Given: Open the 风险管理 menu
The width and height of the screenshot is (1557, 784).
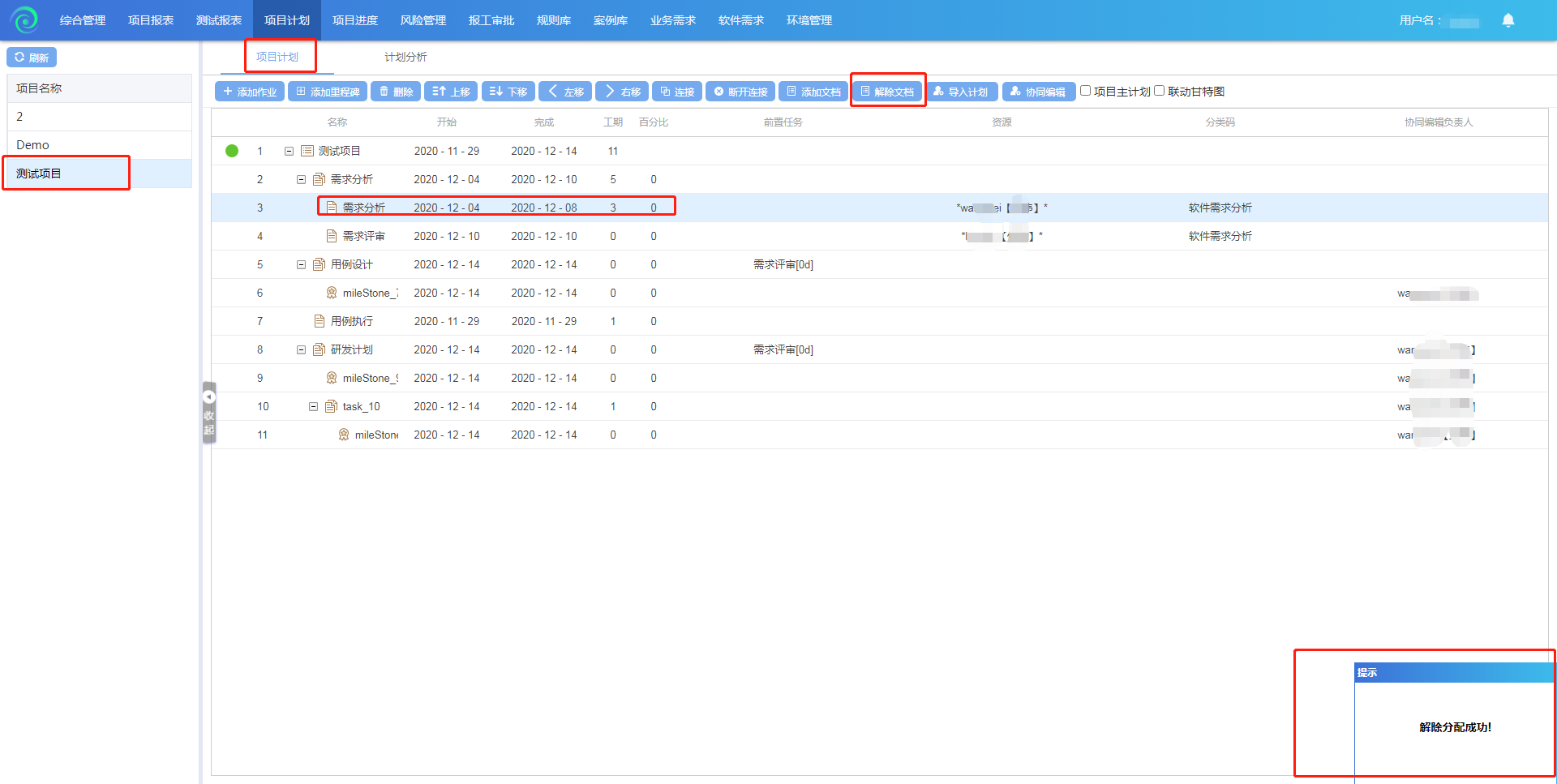Looking at the screenshot, I should click(422, 20).
